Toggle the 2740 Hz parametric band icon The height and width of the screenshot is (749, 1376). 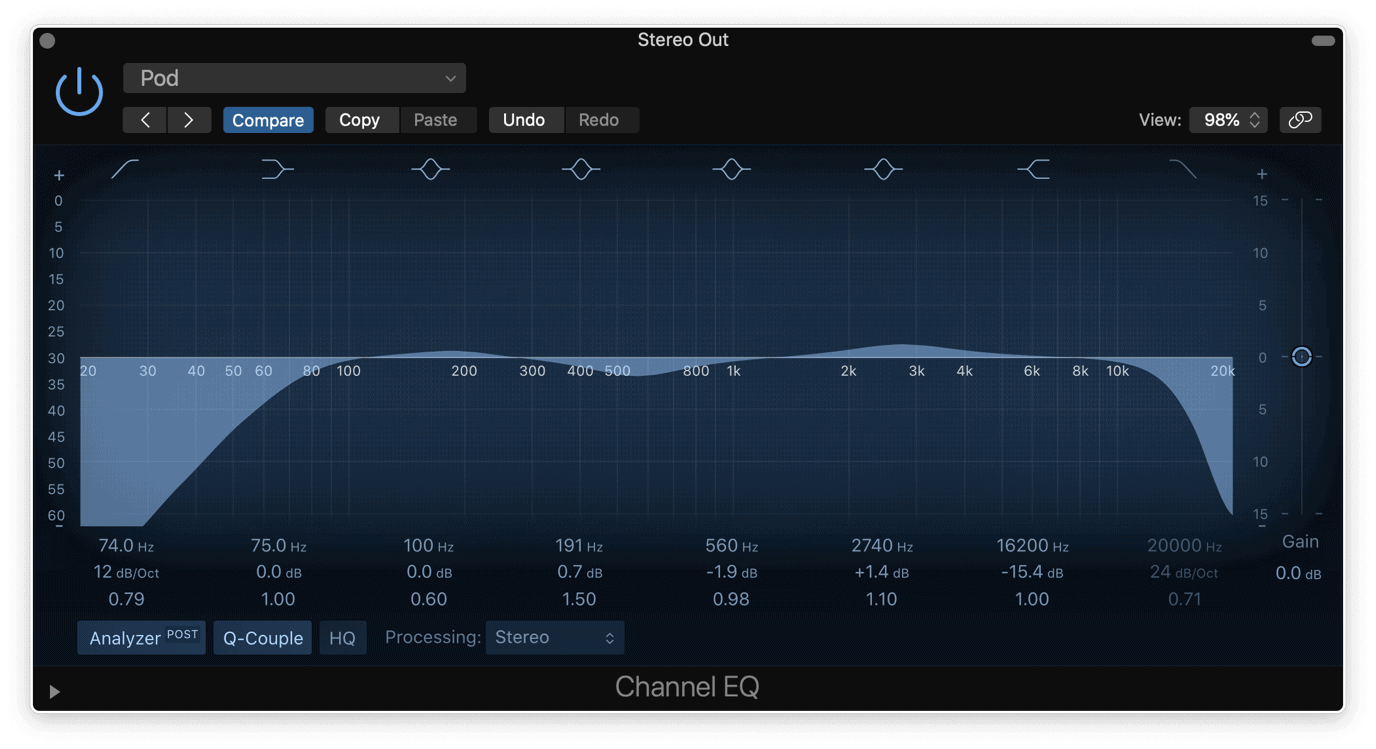(883, 169)
